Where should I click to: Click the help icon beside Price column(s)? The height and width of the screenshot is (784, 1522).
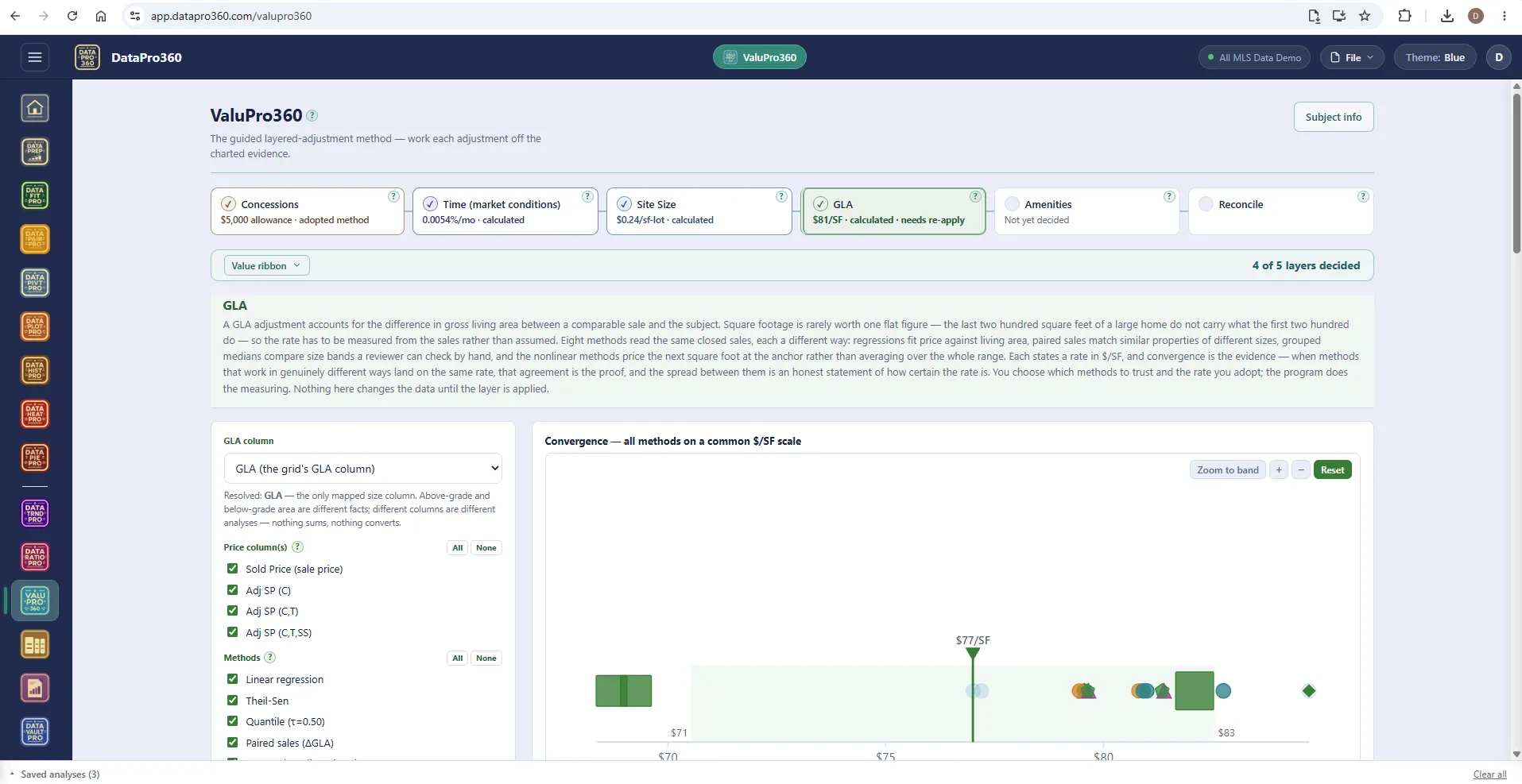[297, 546]
